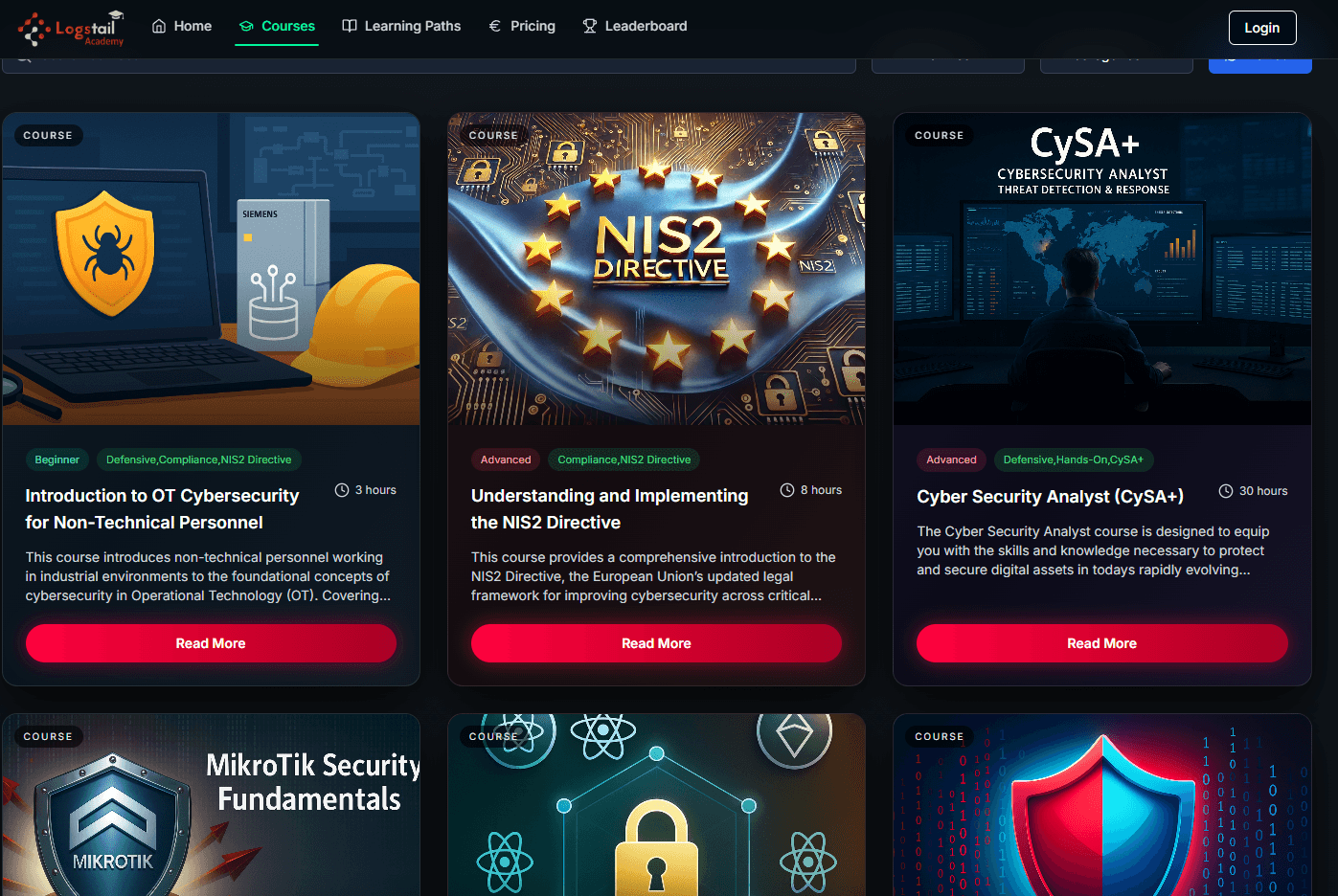Open the Learning Paths page
Screen dimensions: 1338x896
pyautogui.click(x=401, y=26)
